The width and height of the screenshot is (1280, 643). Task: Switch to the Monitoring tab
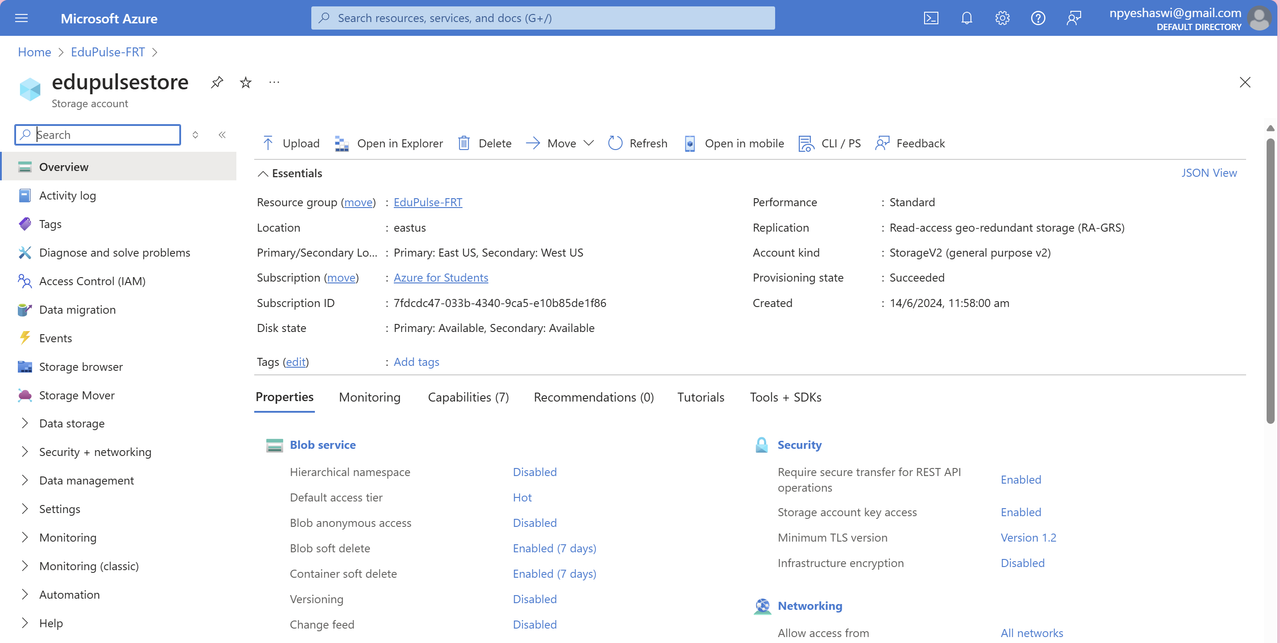pyautogui.click(x=370, y=397)
